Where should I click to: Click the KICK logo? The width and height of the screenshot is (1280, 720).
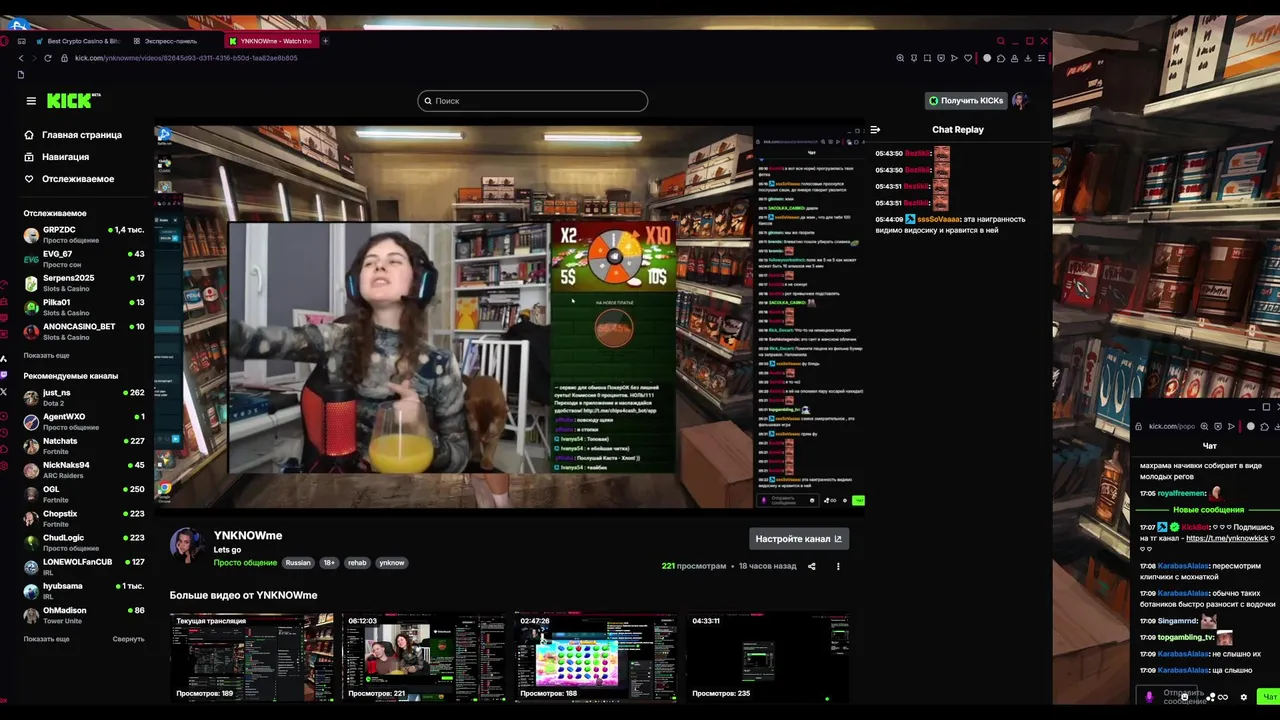coord(73,100)
